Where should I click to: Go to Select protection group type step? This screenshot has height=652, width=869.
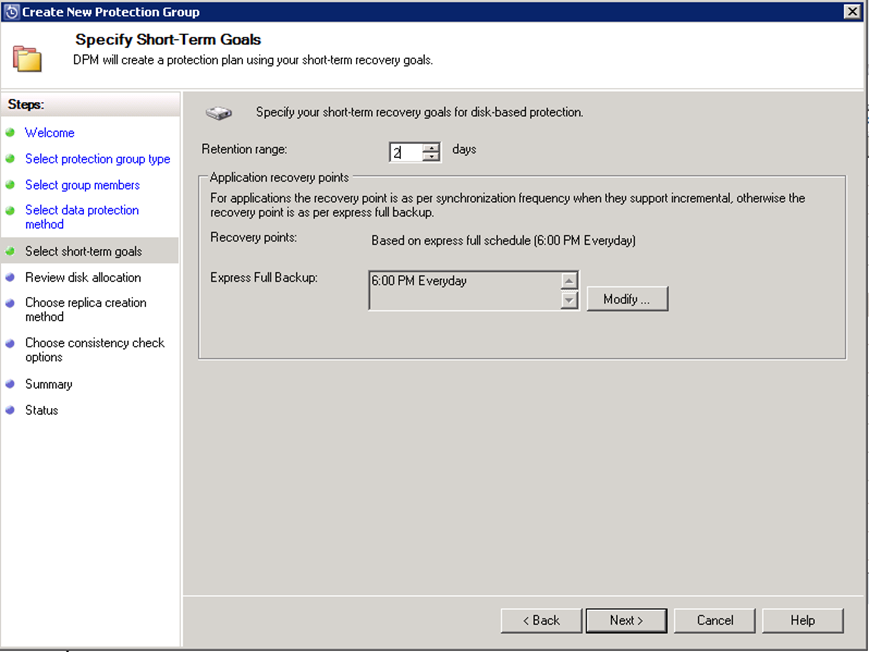98,159
